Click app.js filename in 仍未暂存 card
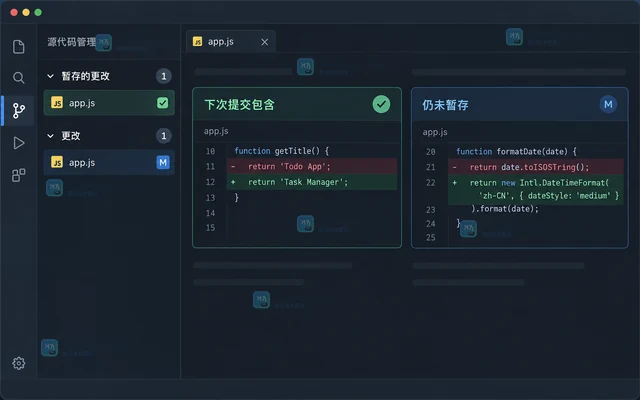 (435, 132)
